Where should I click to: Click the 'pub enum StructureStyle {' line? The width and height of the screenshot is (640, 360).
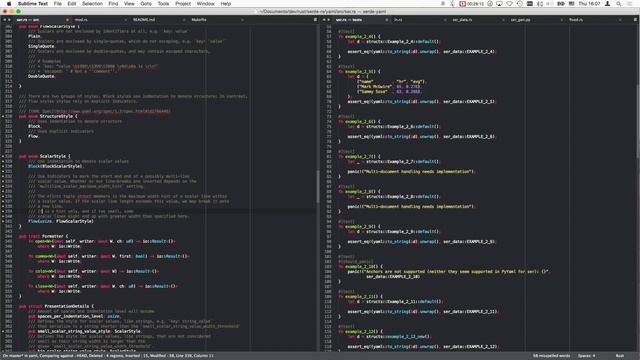[x=48, y=116]
